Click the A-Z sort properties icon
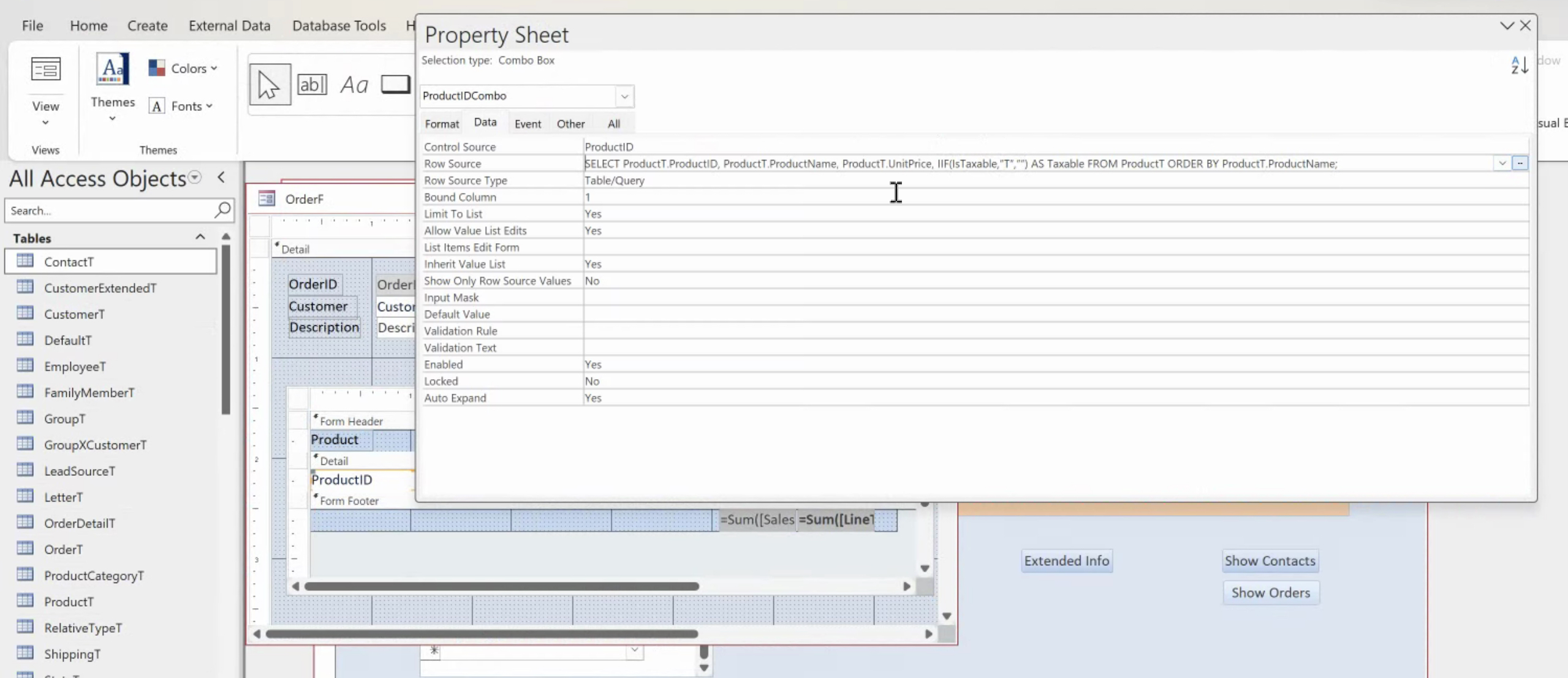Viewport: 1568px width, 678px height. [x=1519, y=65]
